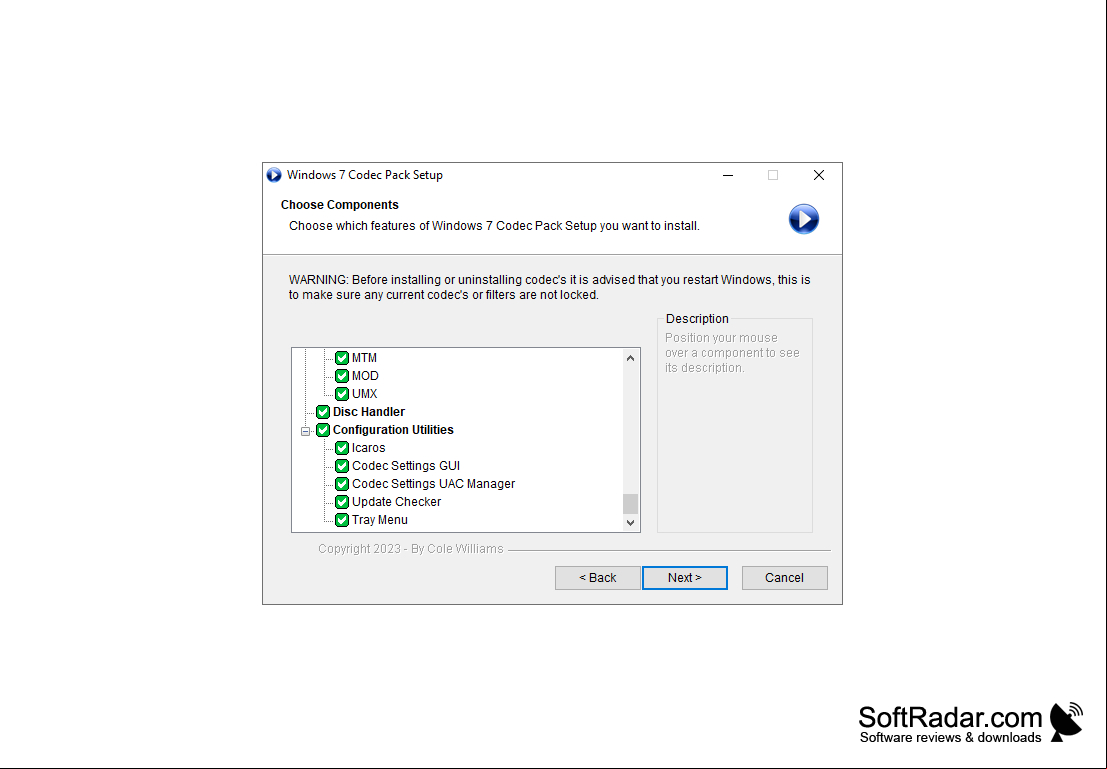Toggle the Icaros checkbox
Screen dimensions: 1107x769
(x=342, y=448)
